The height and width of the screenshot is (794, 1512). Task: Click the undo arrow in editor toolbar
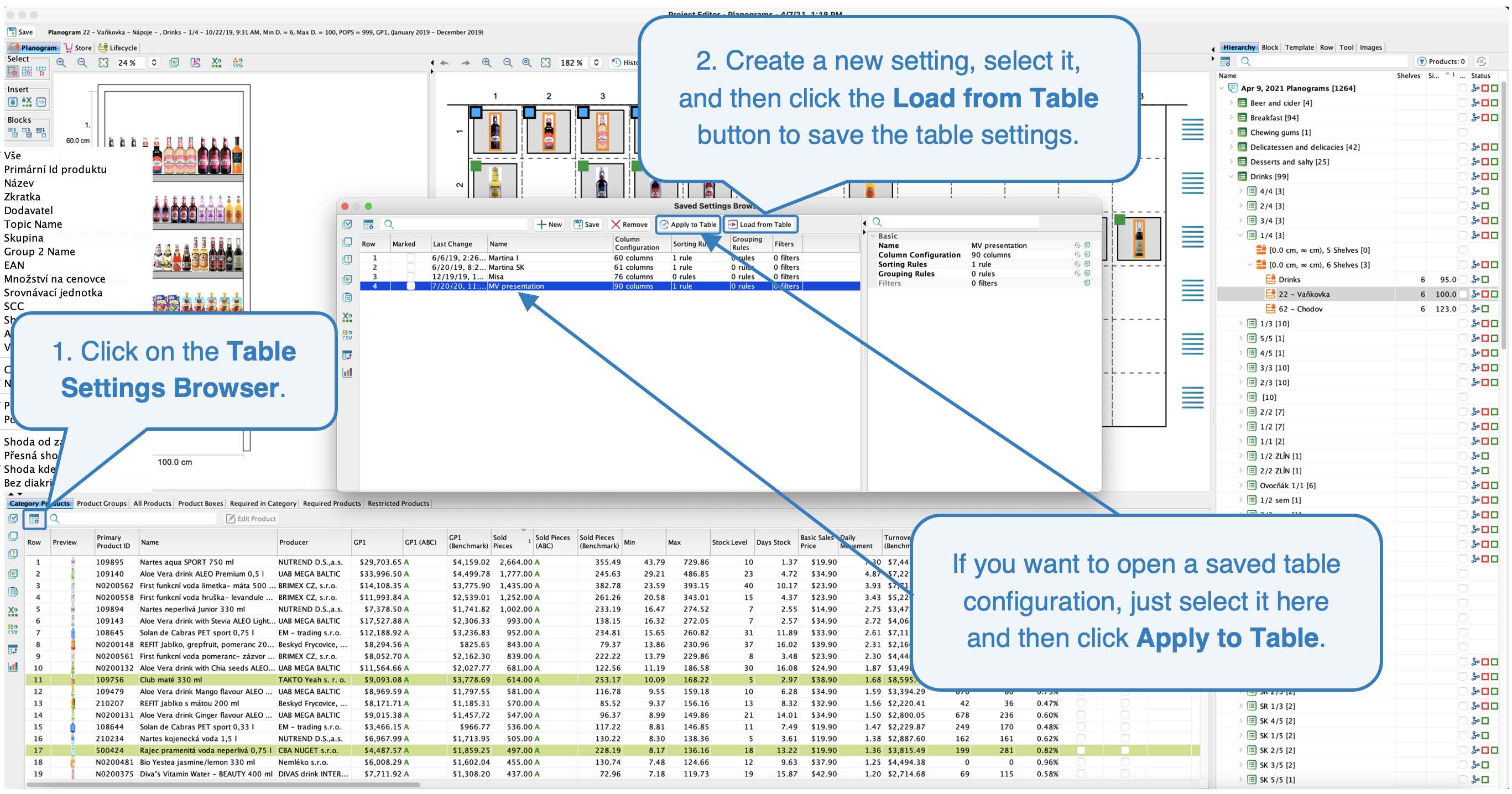tap(444, 62)
